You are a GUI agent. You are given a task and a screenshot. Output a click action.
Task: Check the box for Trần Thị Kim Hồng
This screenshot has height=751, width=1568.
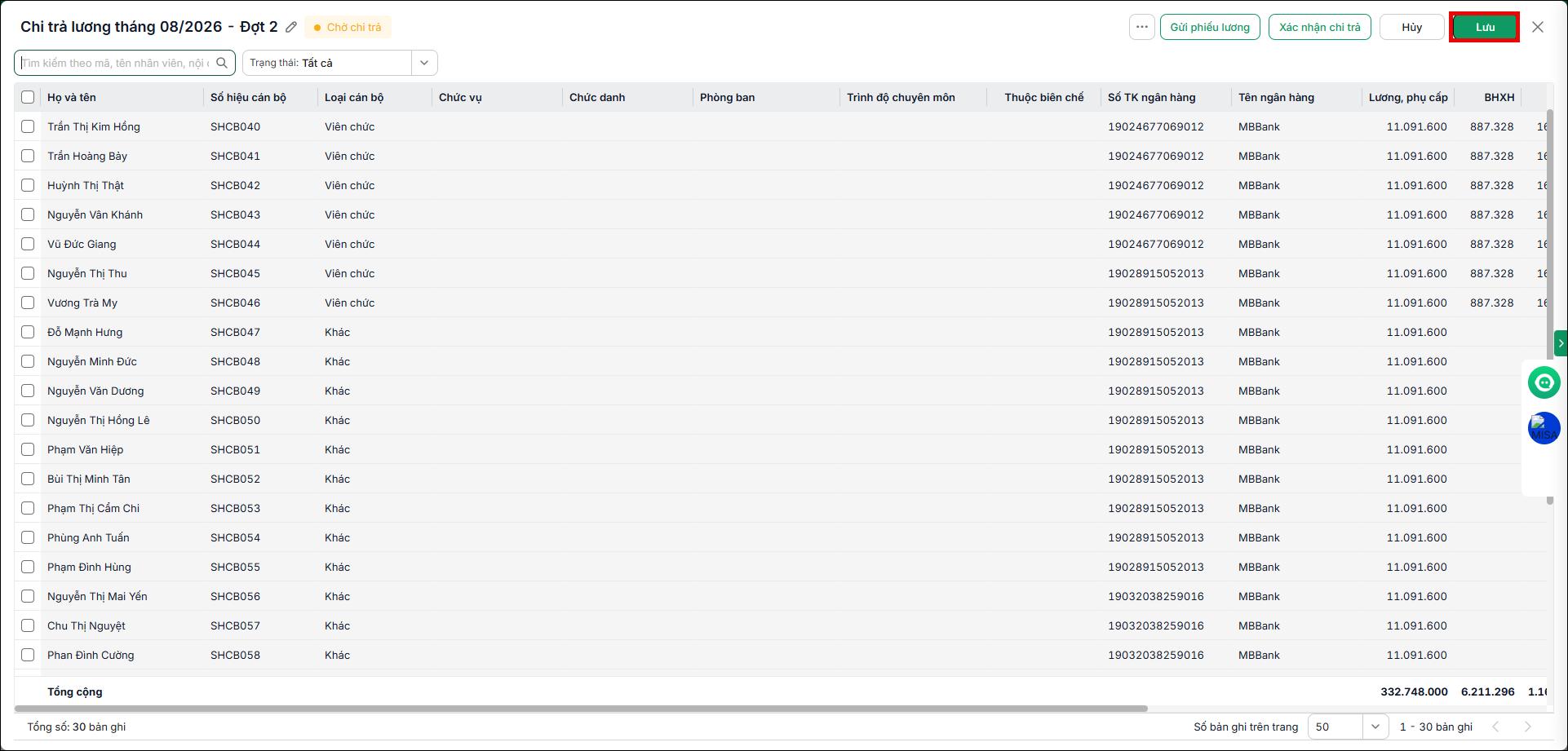click(x=28, y=126)
